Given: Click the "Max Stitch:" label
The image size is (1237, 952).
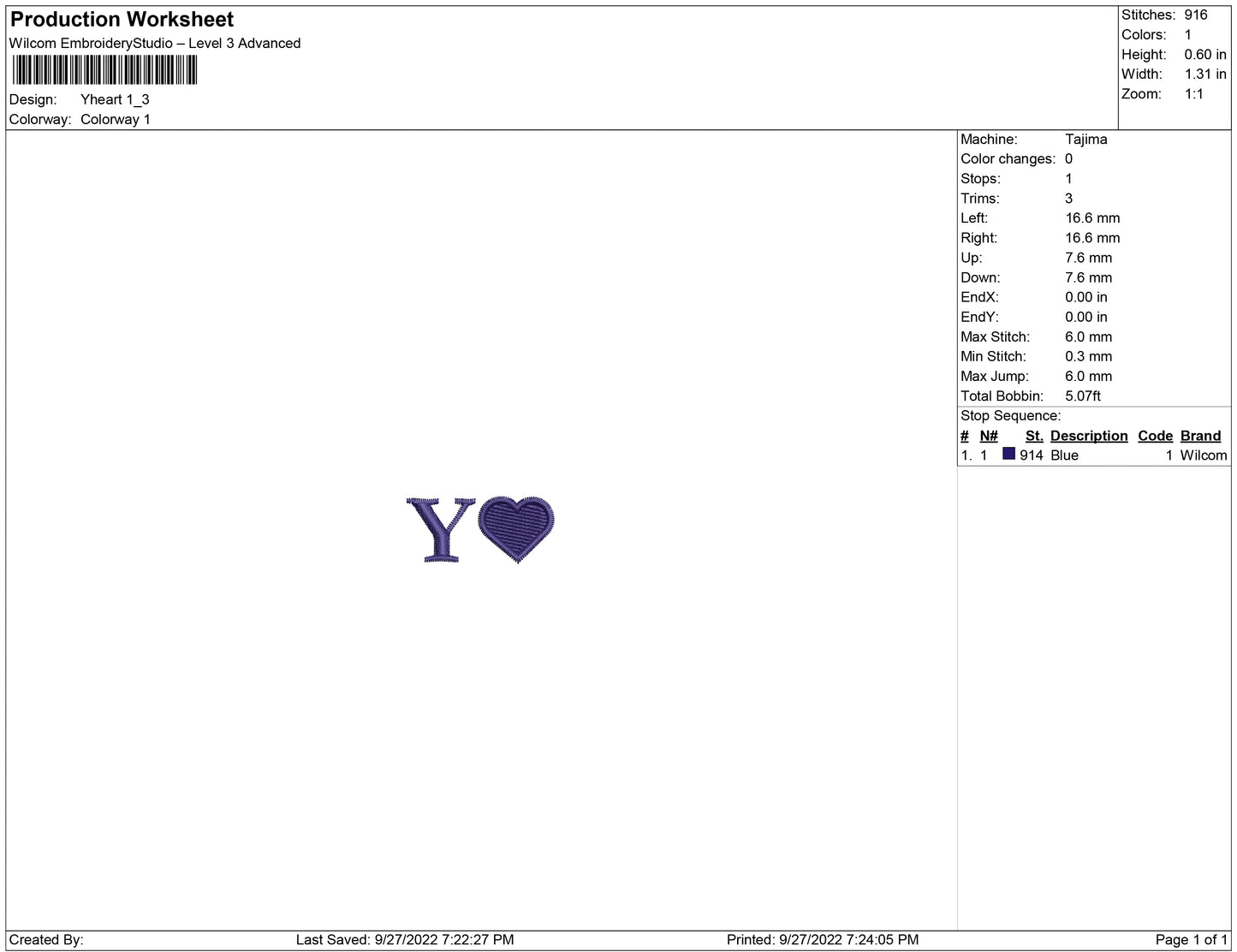Looking at the screenshot, I should [996, 336].
